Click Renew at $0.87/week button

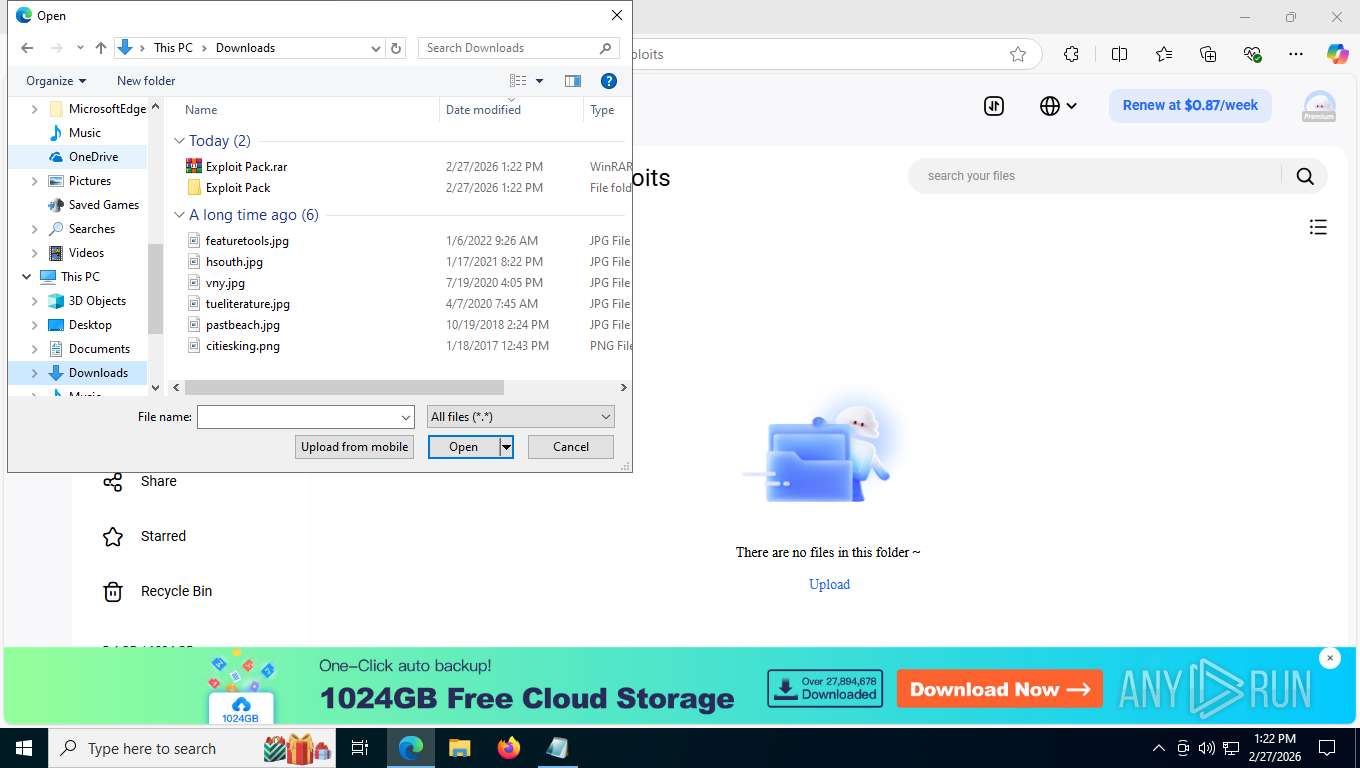1190,105
